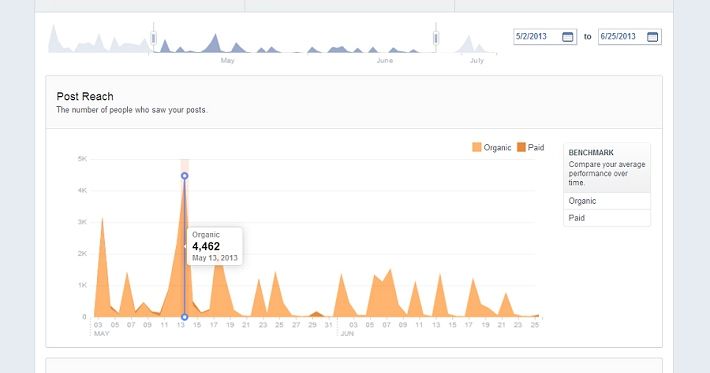Click the June label in overview timeline
Screen dimensions: 710x373
point(384,60)
